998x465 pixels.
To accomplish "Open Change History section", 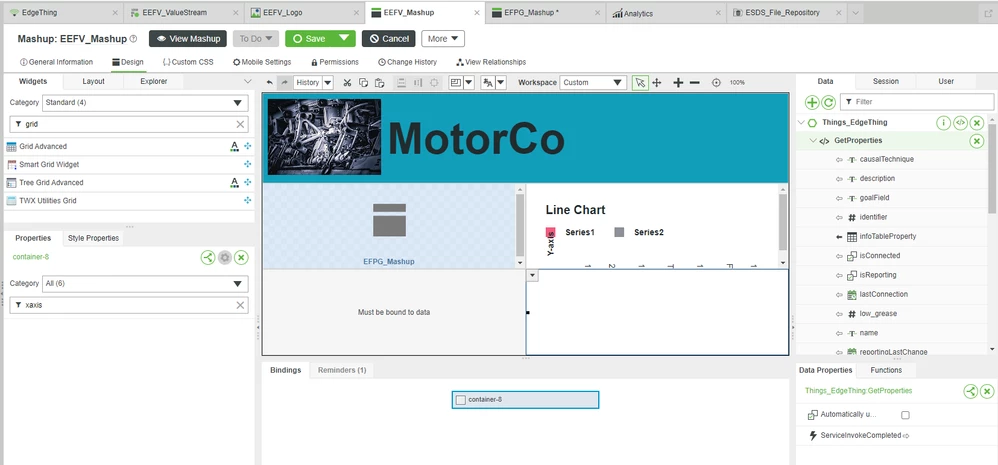I will [407, 62].
